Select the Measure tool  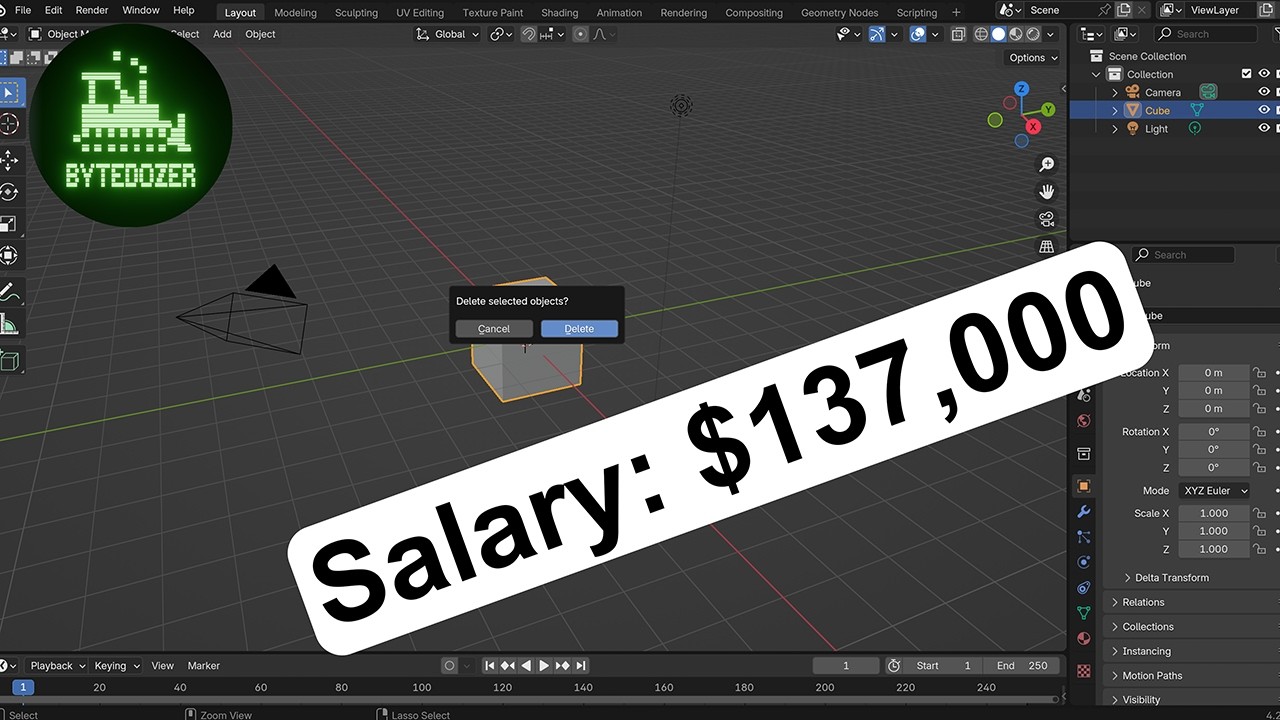tap(9, 324)
